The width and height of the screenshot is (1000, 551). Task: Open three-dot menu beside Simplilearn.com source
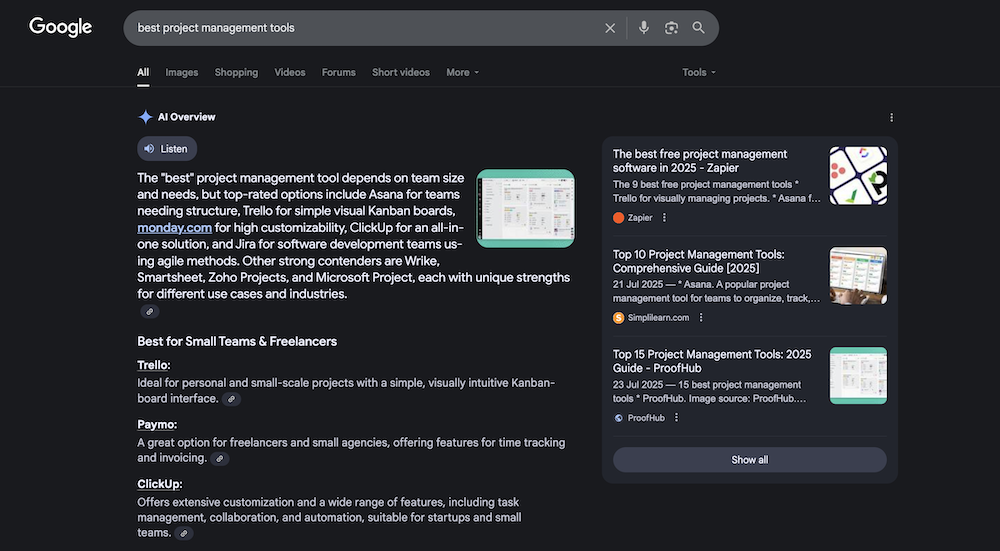pos(701,318)
